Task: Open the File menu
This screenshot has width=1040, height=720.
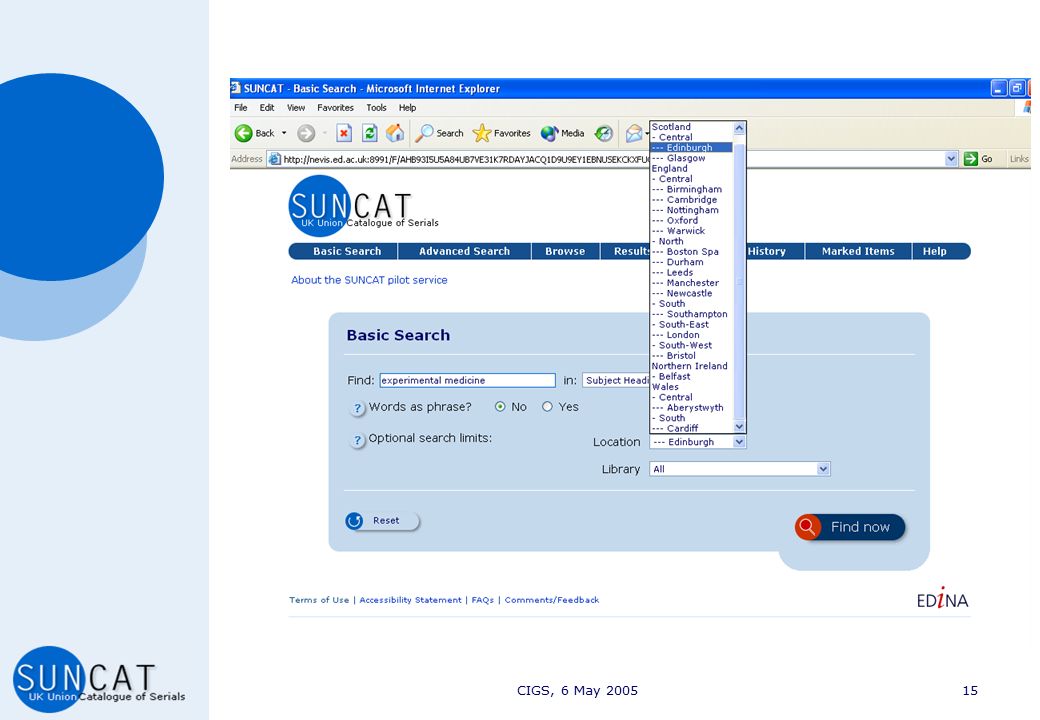Action: (240, 107)
